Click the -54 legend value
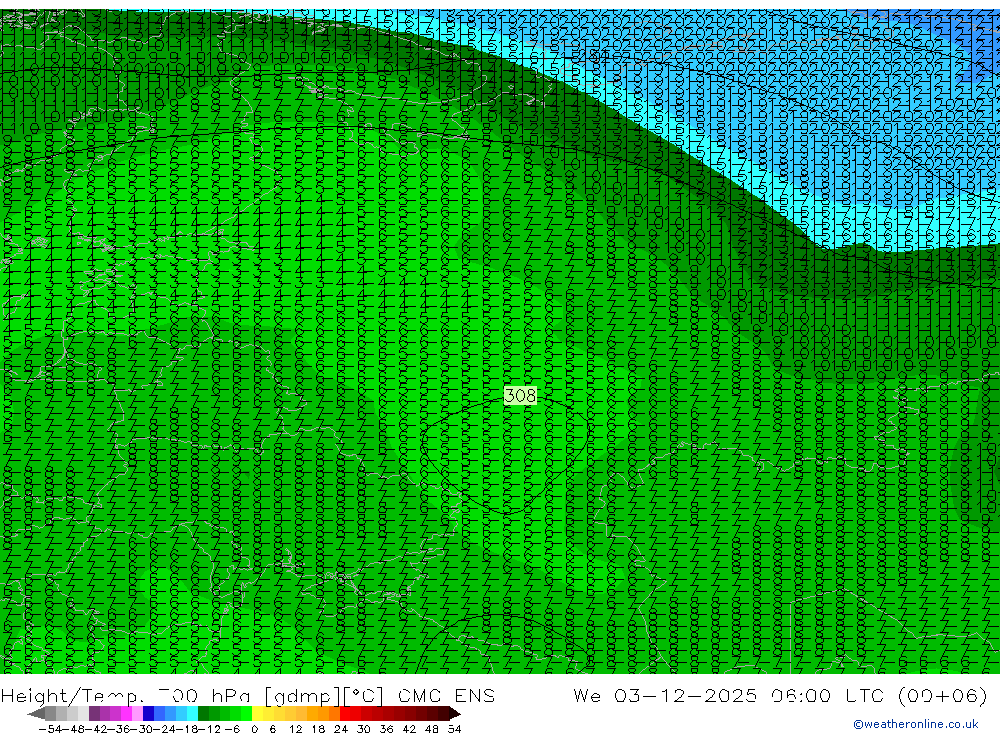The height and width of the screenshot is (733, 1000). pos(50,729)
